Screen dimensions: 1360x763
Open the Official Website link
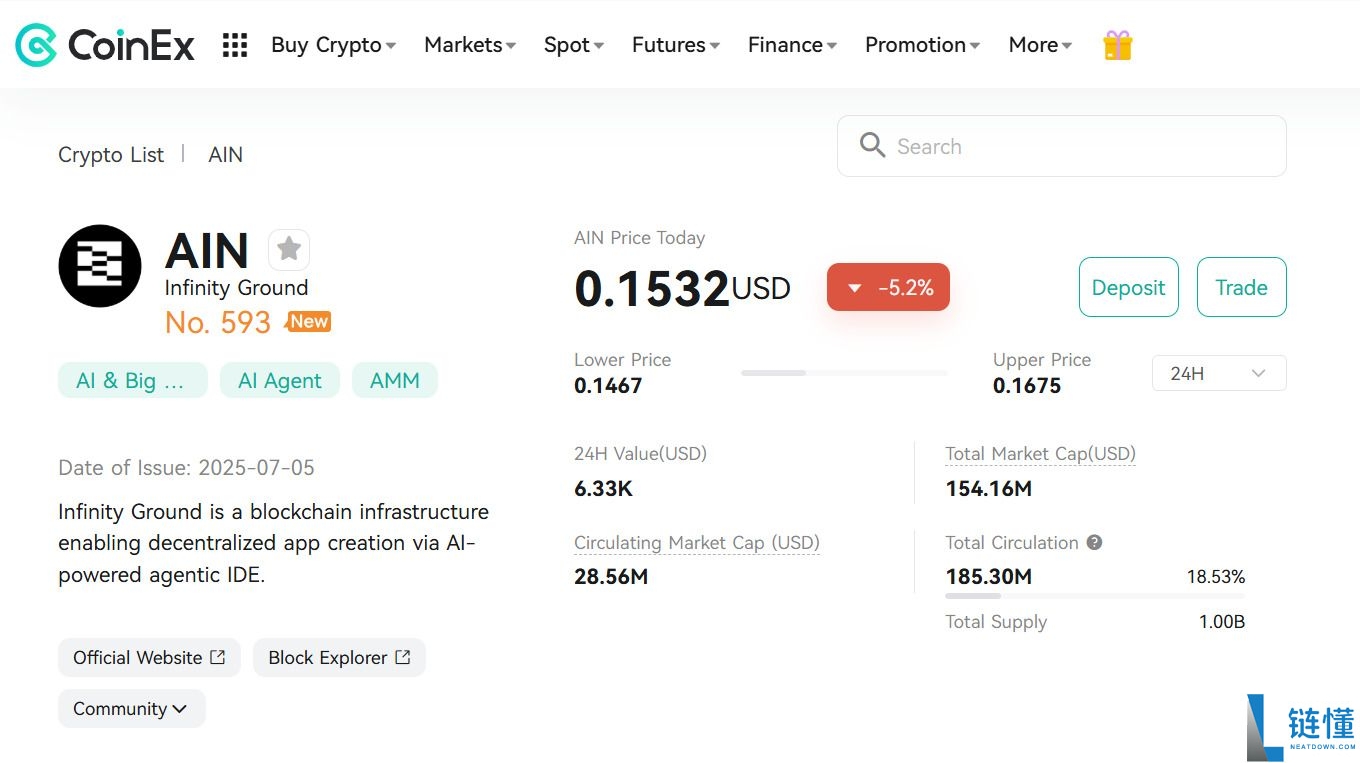tap(149, 657)
